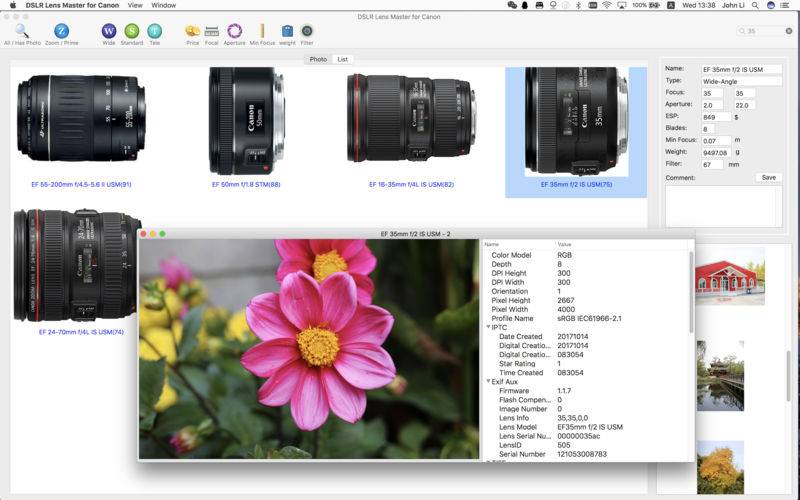This screenshot has width=800, height=500.
Task: Open Notification Center from the menu bar
Action: pyautogui.click(x=786, y=5)
